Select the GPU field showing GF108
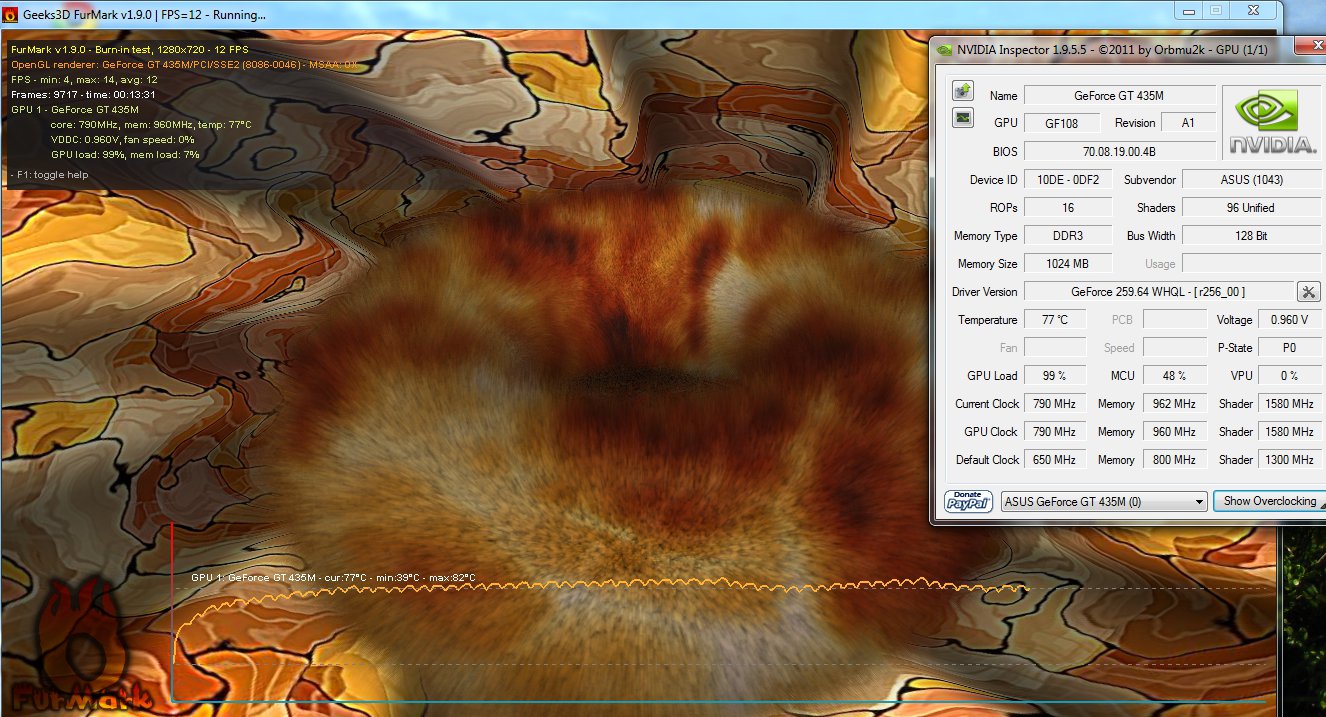 (x=1062, y=123)
